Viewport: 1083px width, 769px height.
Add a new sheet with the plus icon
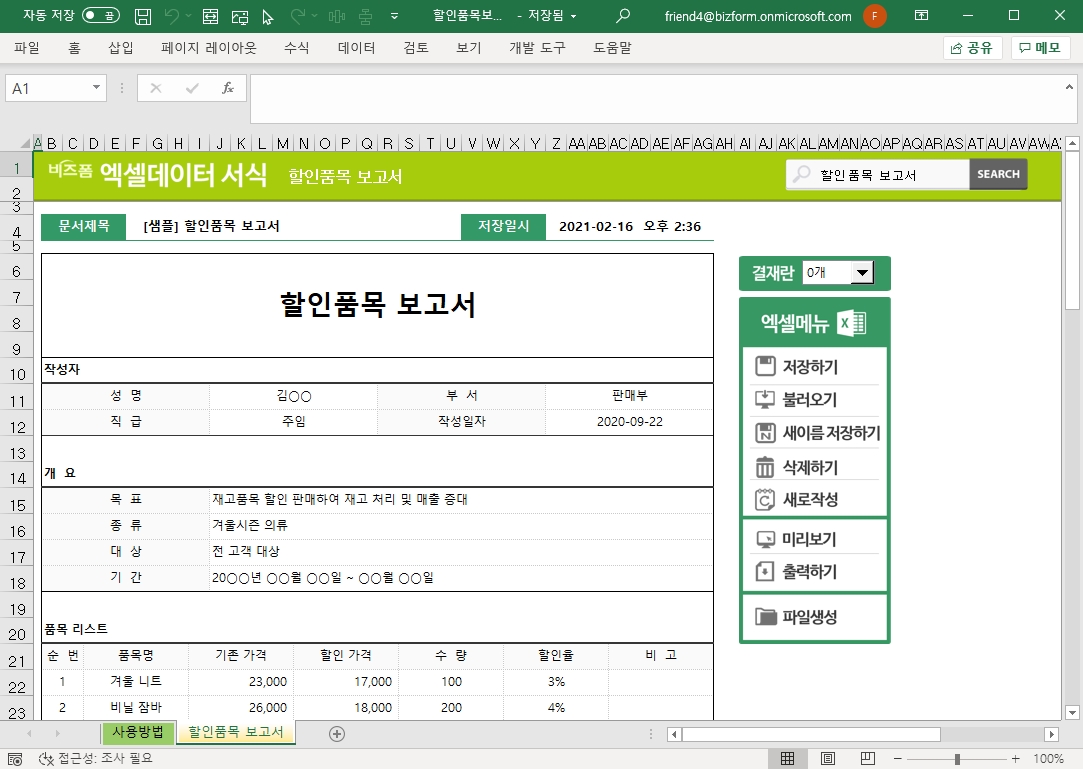point(337,734)
